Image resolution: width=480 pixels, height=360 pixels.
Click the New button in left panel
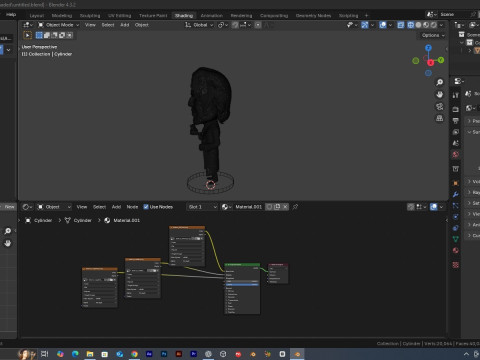(9, 207)
